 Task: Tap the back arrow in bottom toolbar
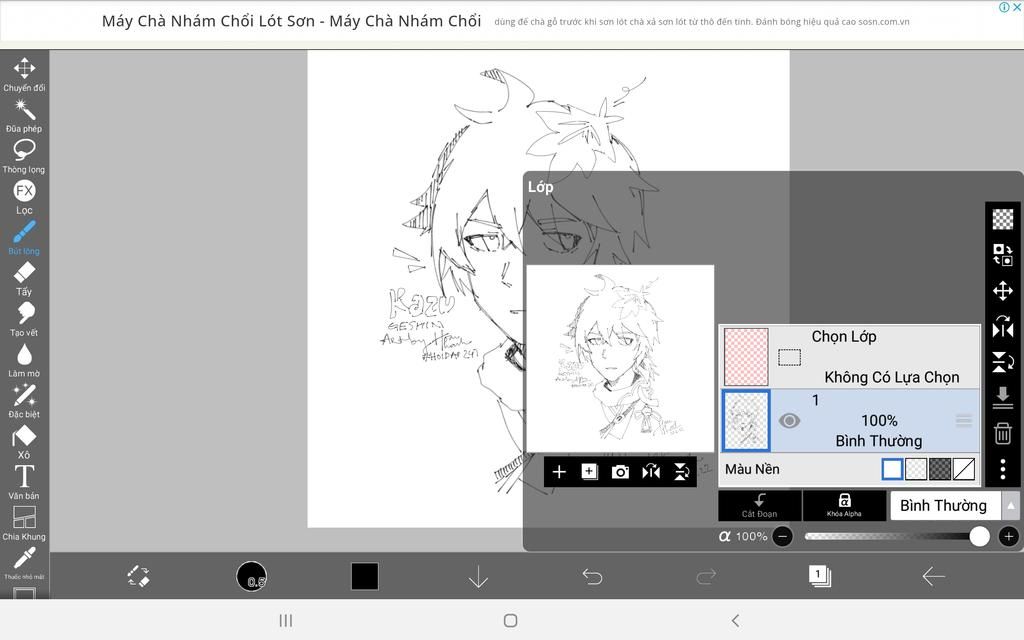point(933,576)
